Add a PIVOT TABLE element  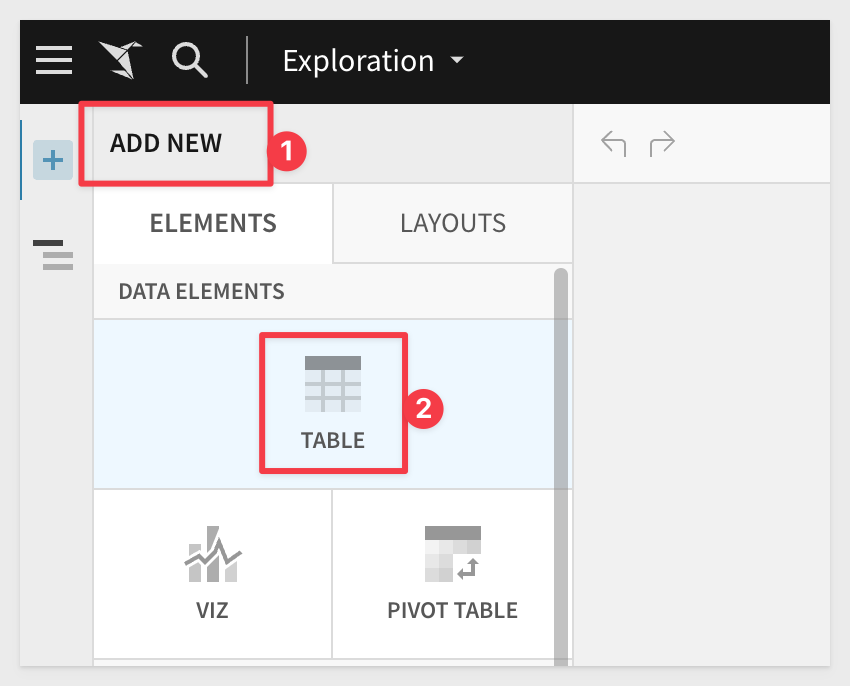click(x=452, y=573)
